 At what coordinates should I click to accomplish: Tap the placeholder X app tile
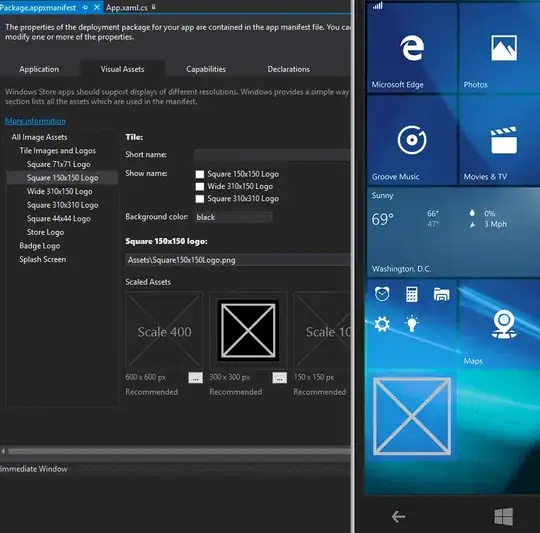coord(412,416)
